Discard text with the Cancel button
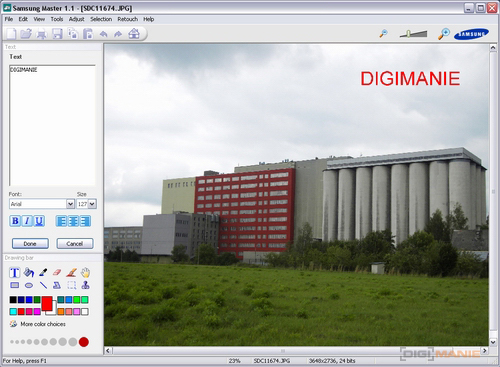 coord(75,244)
